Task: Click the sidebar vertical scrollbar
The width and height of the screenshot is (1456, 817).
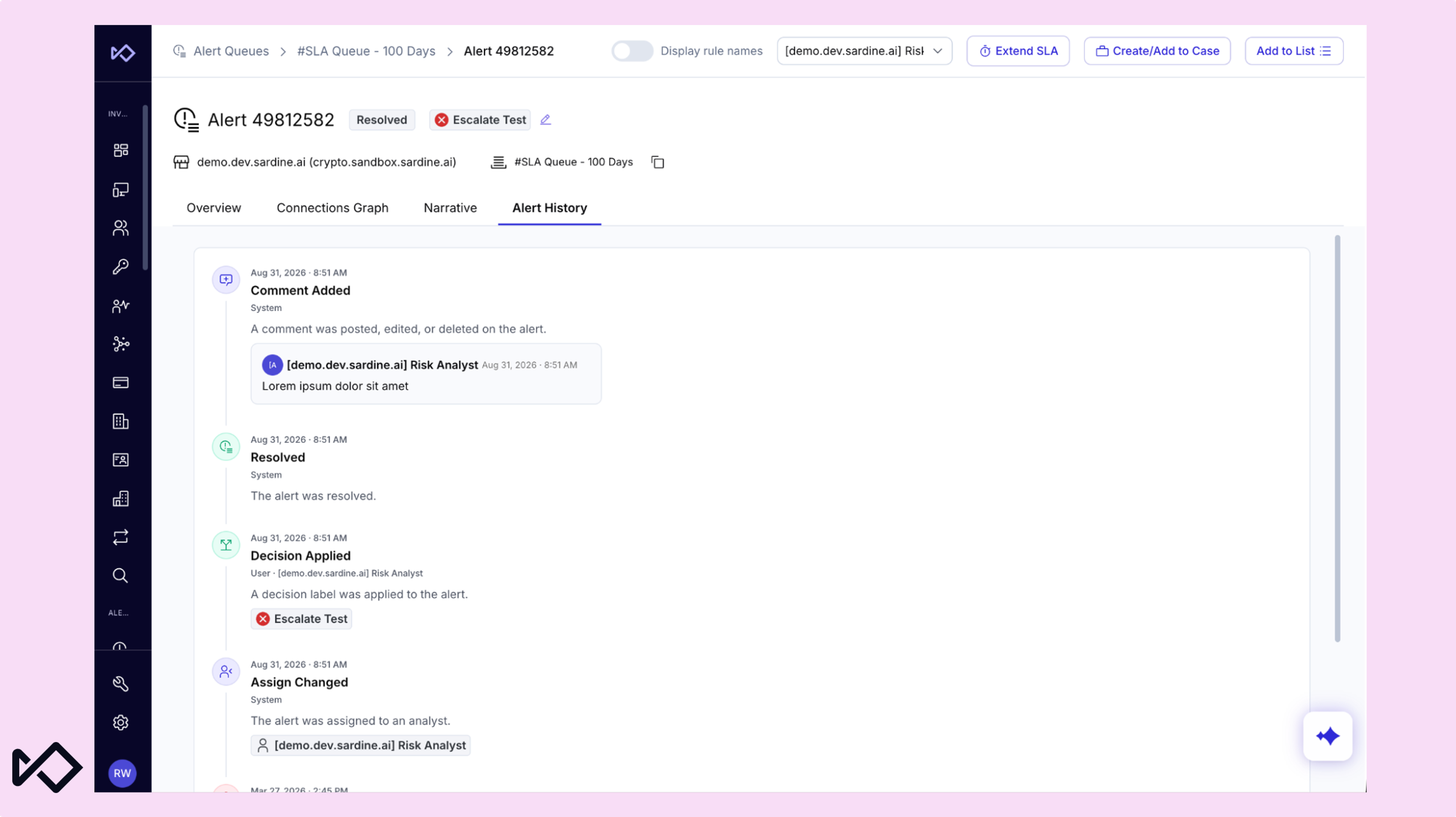Action: click(146, 187)
